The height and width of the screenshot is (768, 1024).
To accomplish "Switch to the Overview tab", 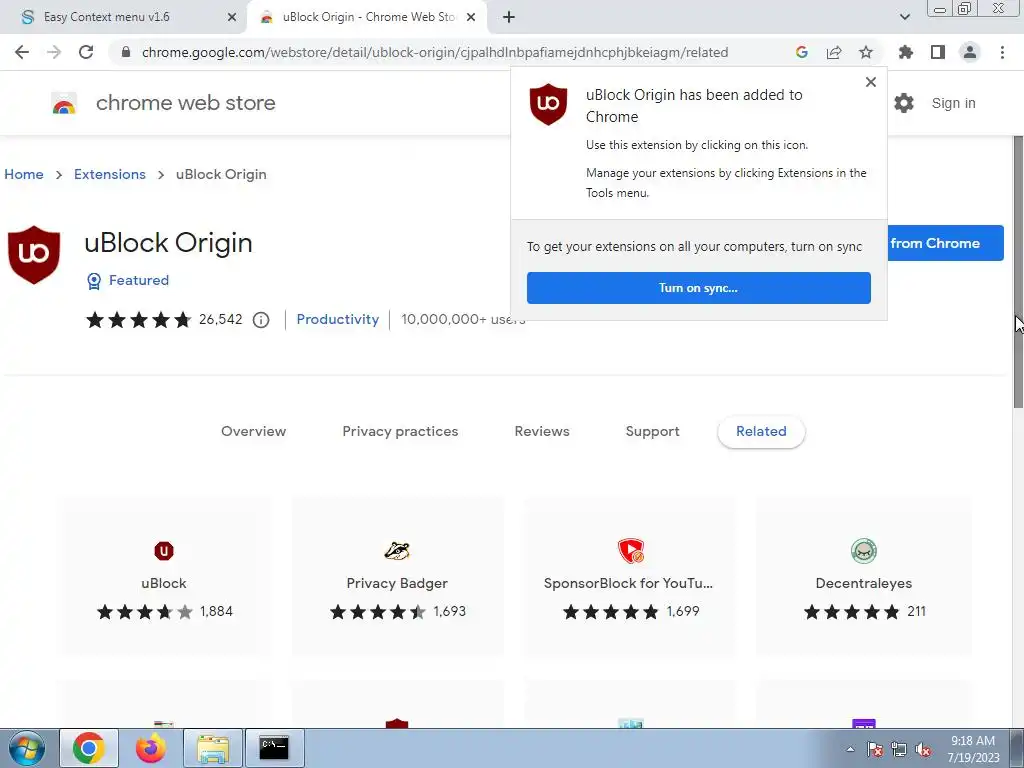I will tap(253, 432).
